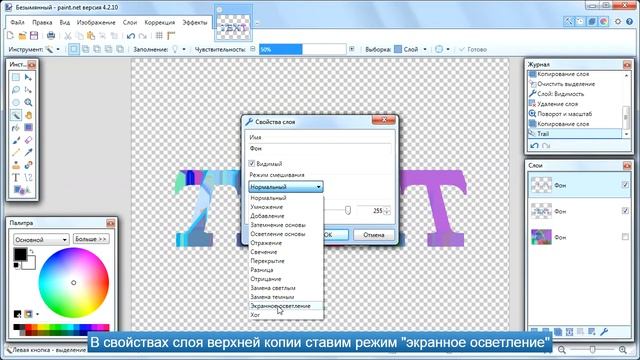Click the Готово button in toolbar
The height and width of the screenshot is (360, 640).
coord(473,49)
